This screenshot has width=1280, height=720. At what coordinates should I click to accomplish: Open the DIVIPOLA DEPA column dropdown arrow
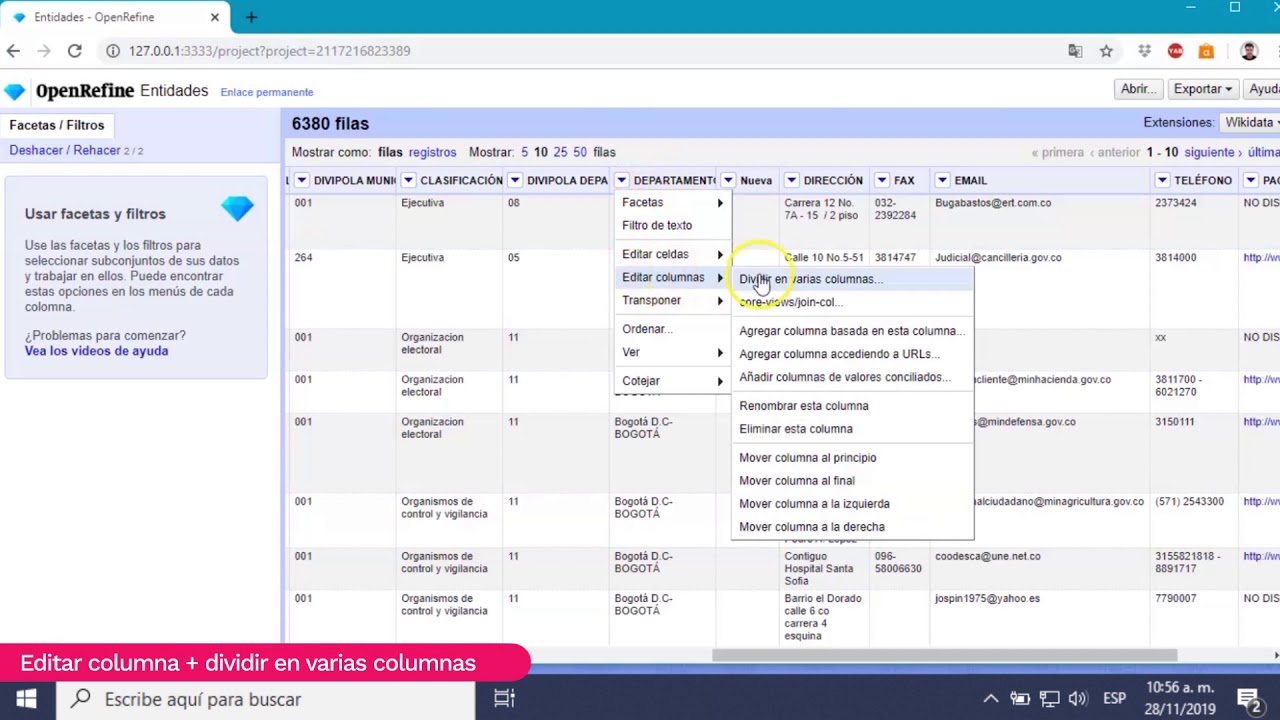point(515,180)
